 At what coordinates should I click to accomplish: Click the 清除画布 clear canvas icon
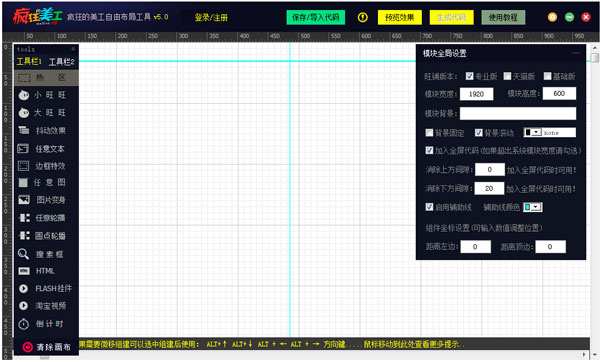[28, 347]
